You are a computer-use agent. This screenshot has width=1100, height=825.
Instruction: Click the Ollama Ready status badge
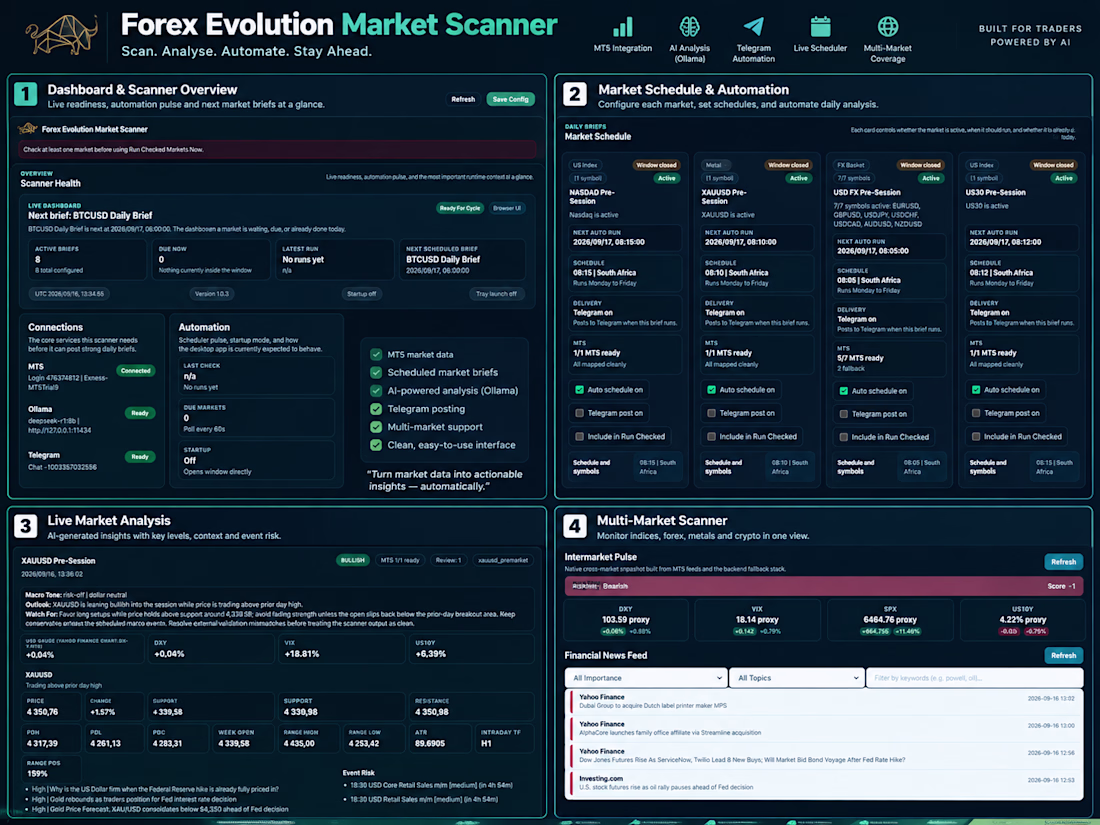(140, 413)
